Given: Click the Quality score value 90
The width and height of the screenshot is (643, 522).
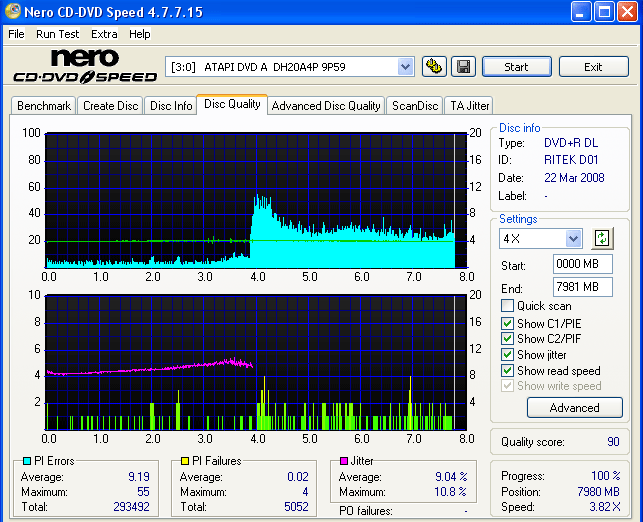Looking at the screenshot, I should (x=613, y=442).
